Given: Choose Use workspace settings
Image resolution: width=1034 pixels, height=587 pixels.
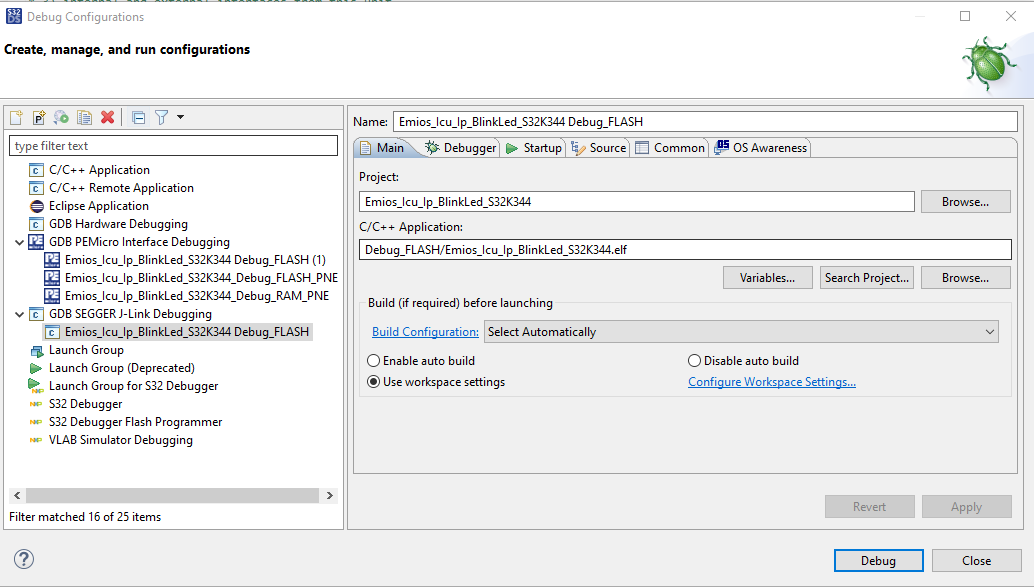Looking at the screenshot, I should pos(374,381).
